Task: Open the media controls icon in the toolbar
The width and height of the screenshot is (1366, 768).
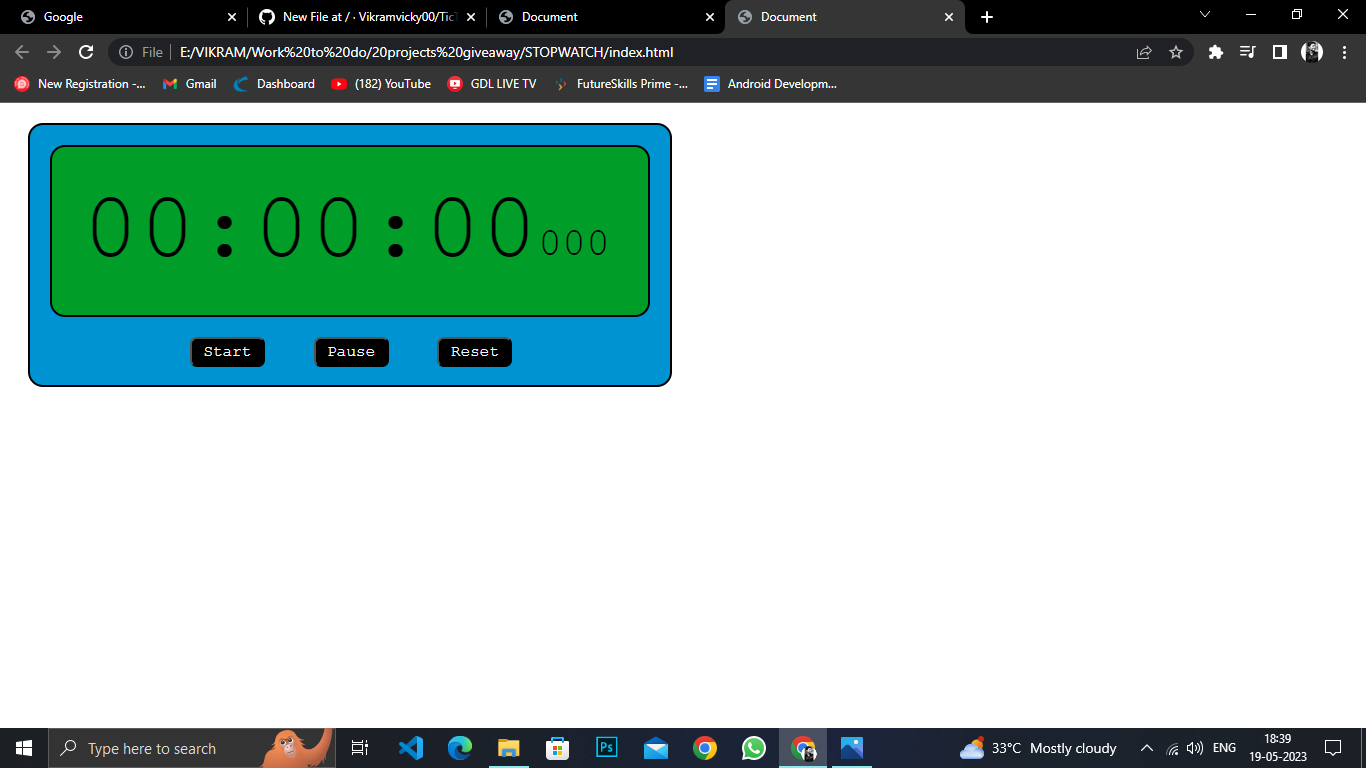Action: click(x=1247, y=52)
